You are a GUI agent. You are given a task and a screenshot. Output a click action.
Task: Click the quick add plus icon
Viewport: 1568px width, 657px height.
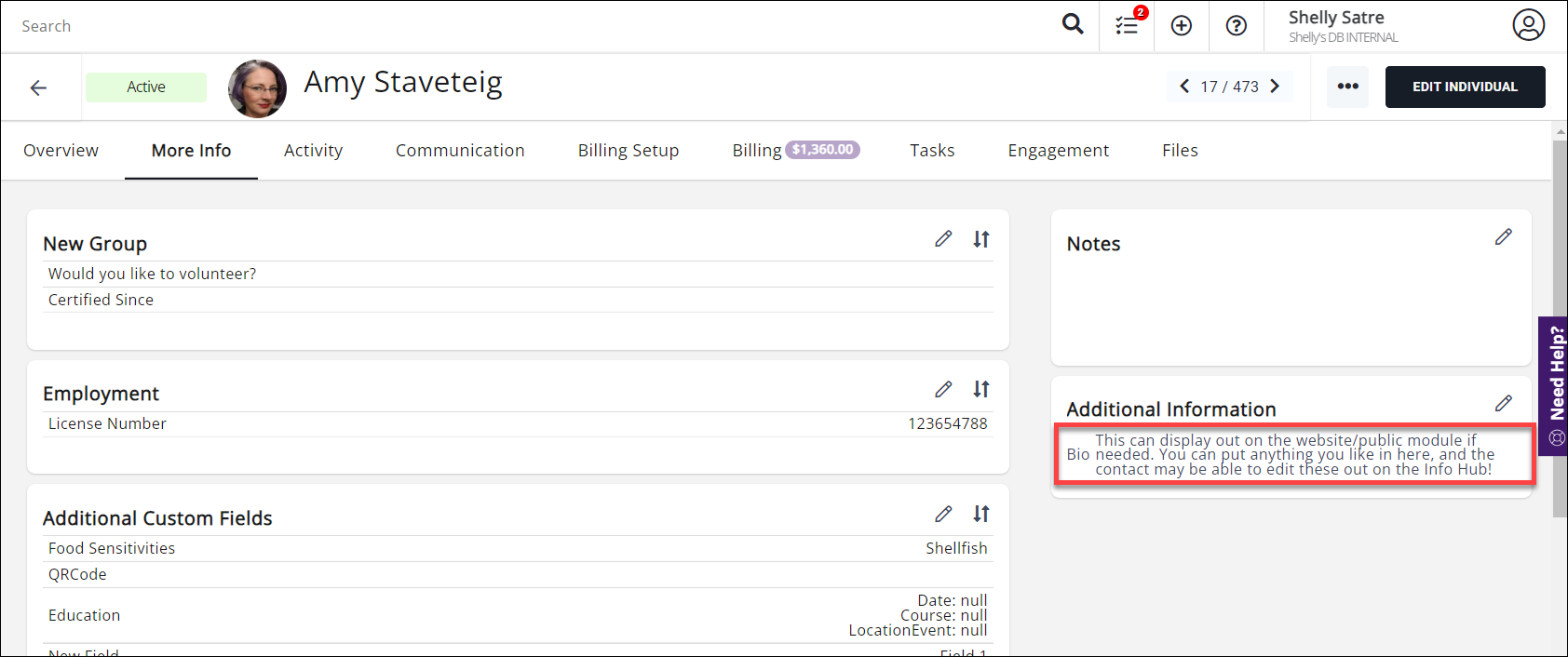click(1182, 26)
